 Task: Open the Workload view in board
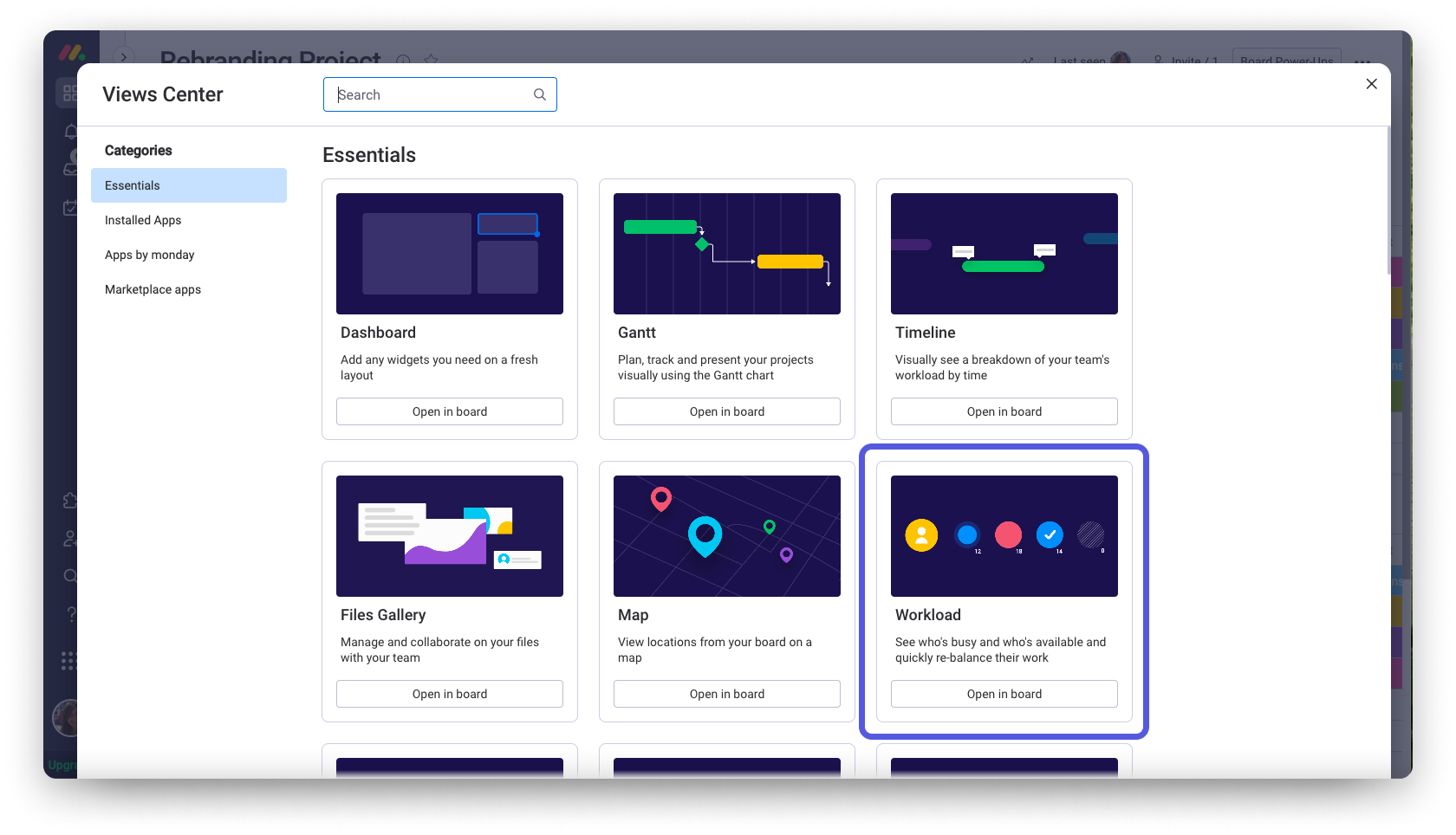[1004, 694]
